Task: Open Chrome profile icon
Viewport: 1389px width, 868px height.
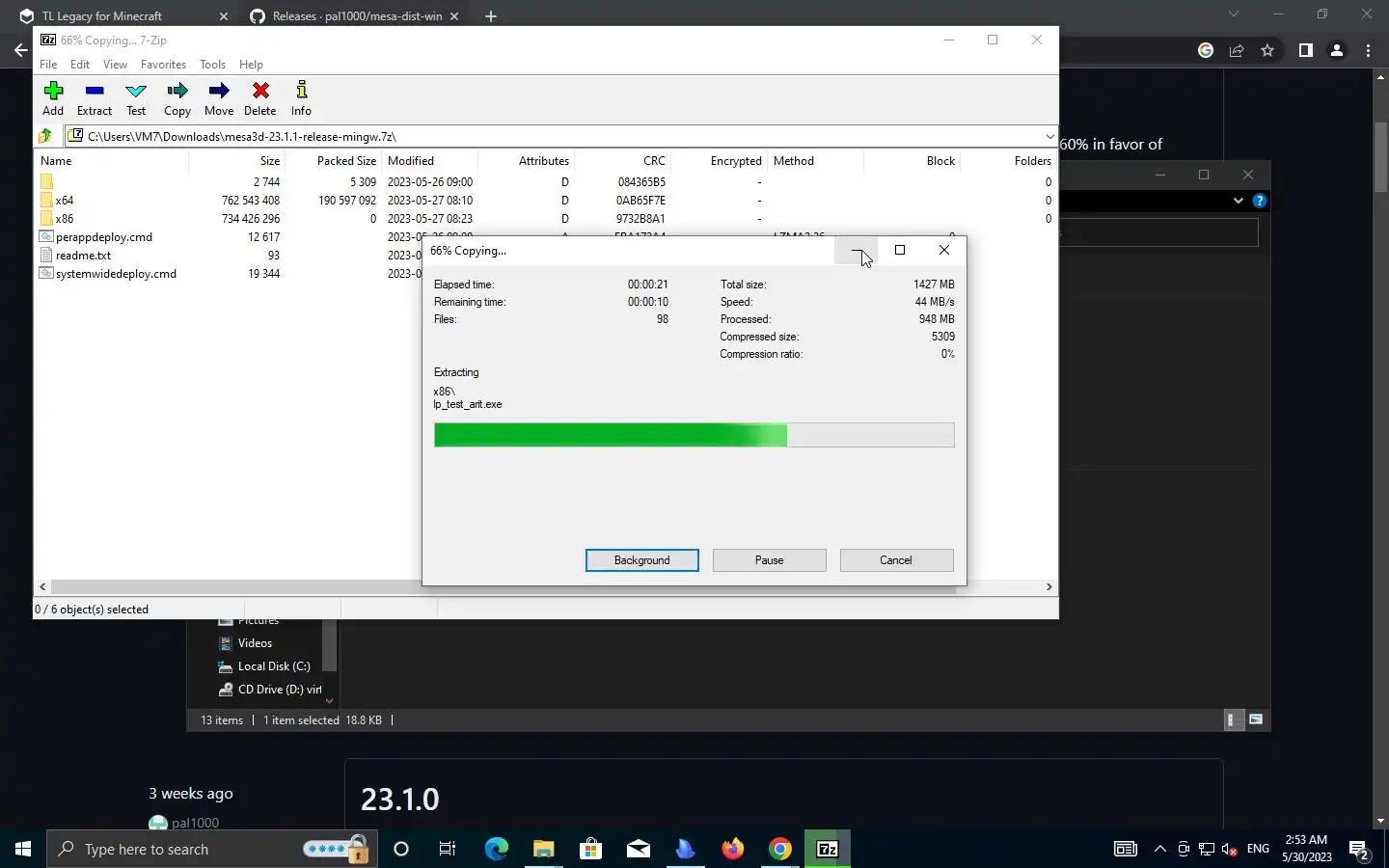Action: point(1337,50)
